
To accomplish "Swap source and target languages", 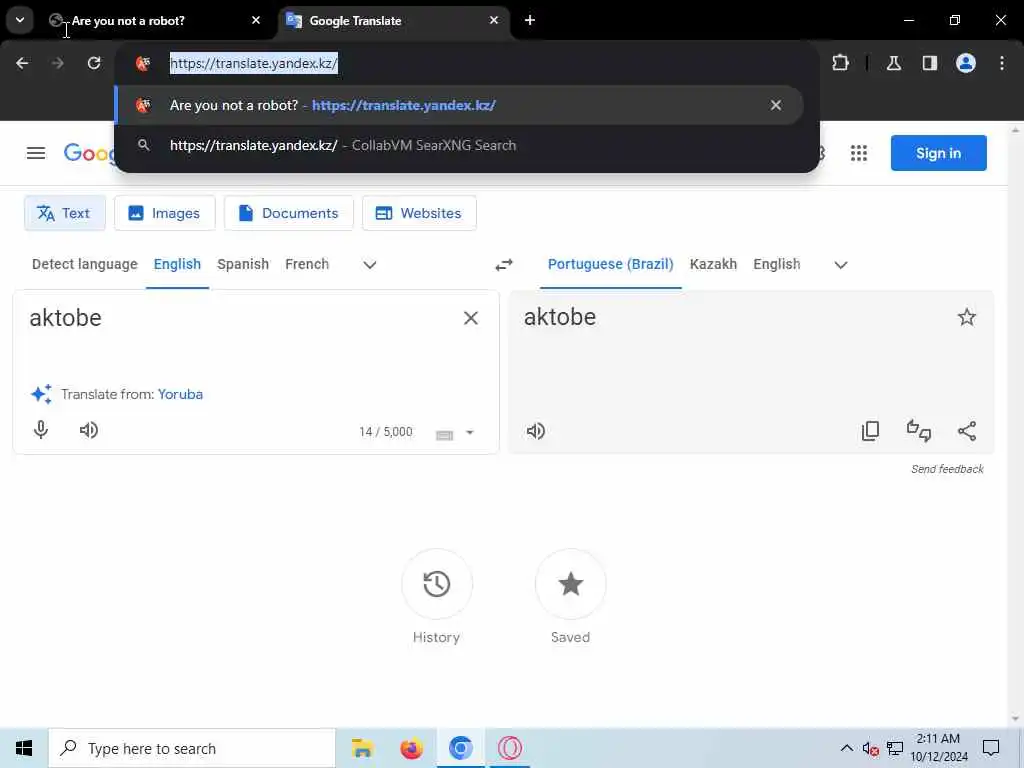I will coord(504,264).
